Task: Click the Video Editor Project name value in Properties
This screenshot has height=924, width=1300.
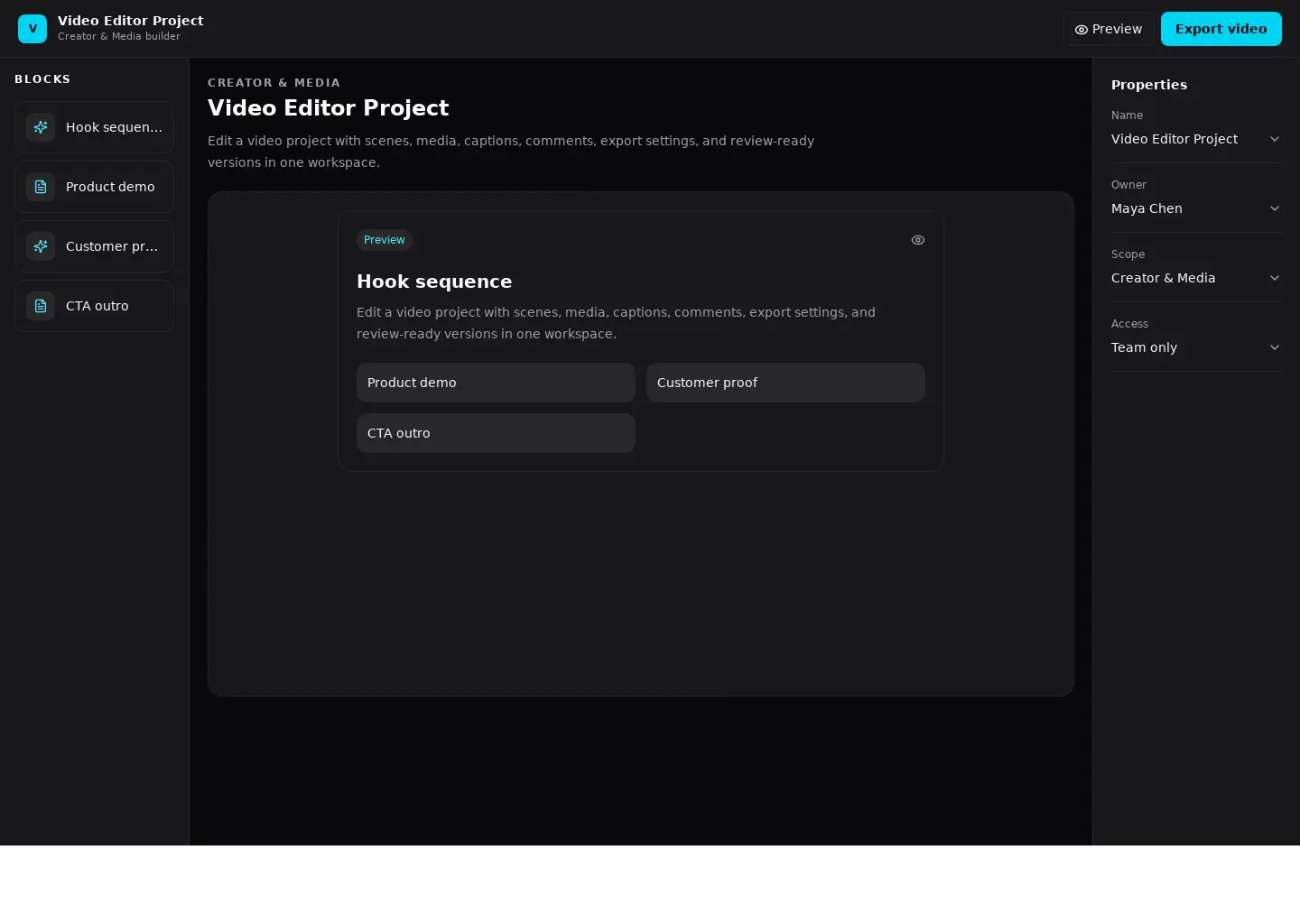Action: (1175, 139)
